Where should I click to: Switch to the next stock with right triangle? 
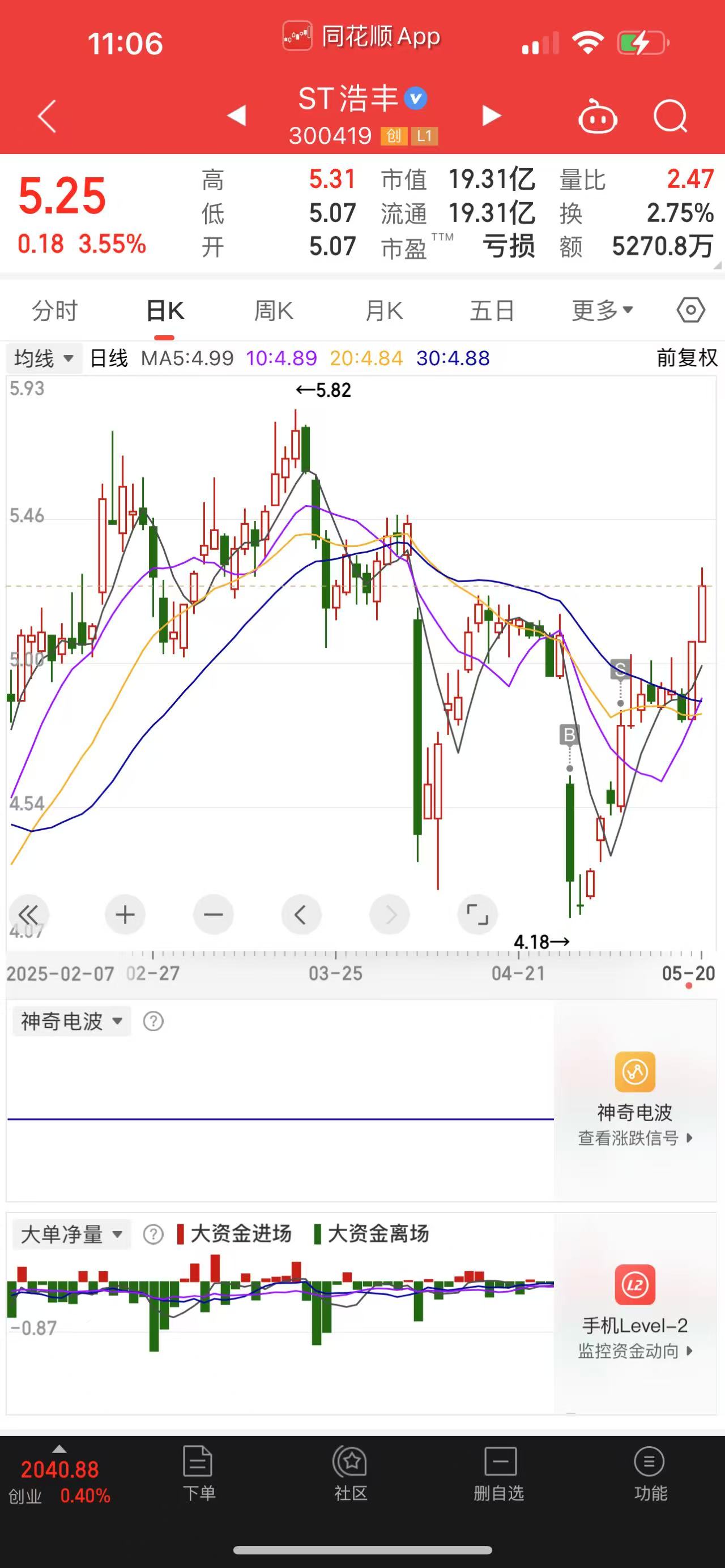[x=491, y=116]
